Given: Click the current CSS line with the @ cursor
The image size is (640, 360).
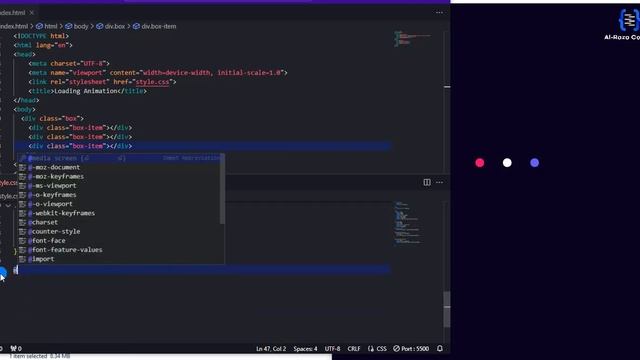Looking at the screenshot, I should click(203, 270).
